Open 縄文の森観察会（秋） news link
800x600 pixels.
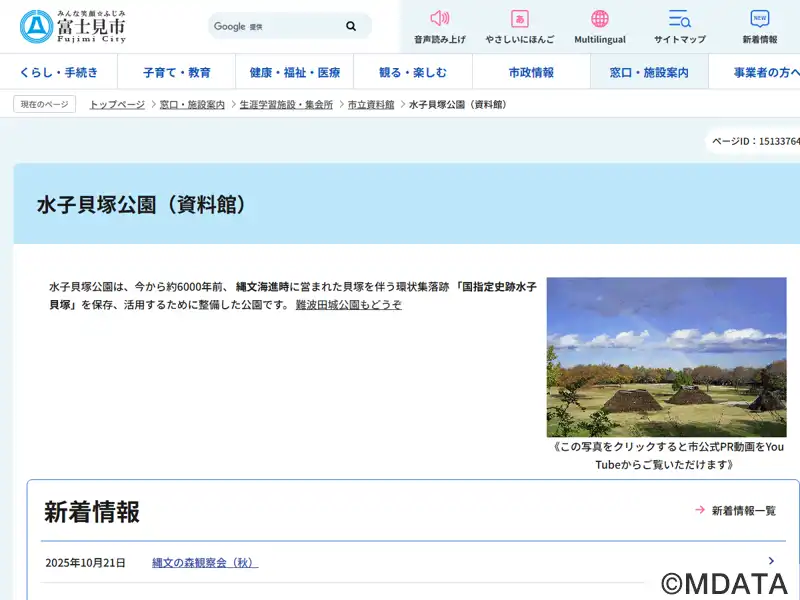click(205, 563)
